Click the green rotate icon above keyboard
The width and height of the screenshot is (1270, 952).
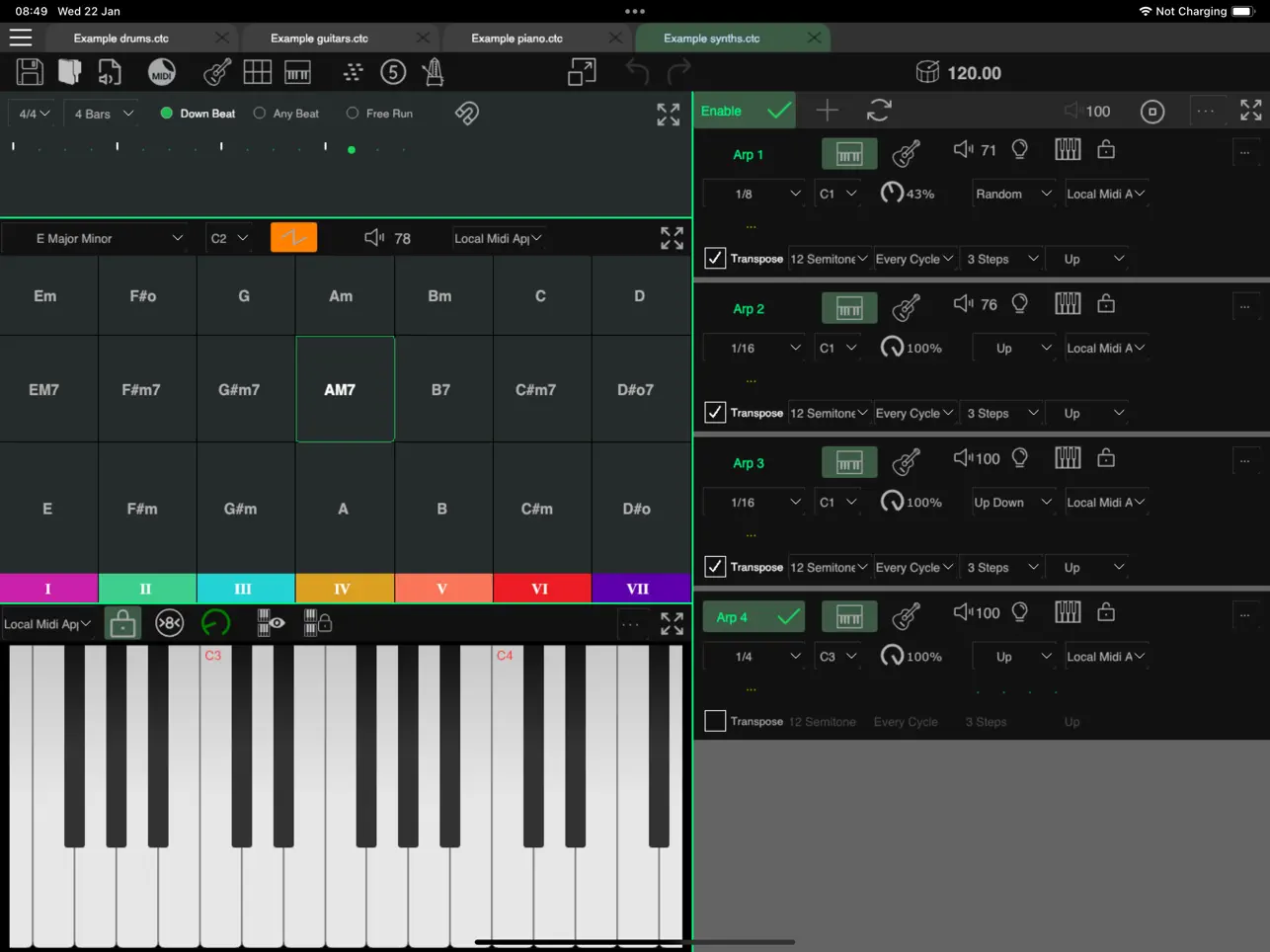tap(215, 623)
